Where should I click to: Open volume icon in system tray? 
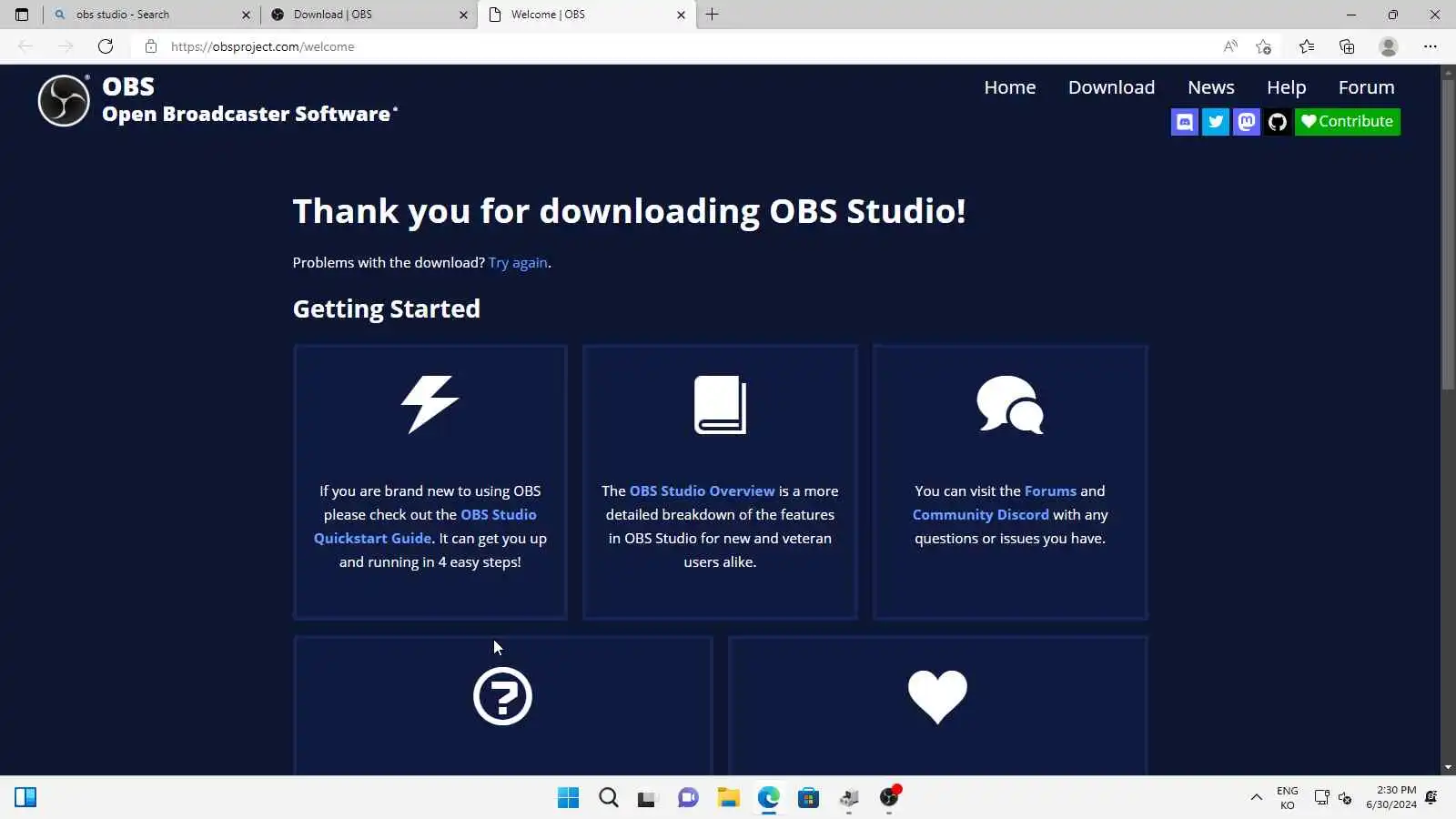click(1345, 798)
